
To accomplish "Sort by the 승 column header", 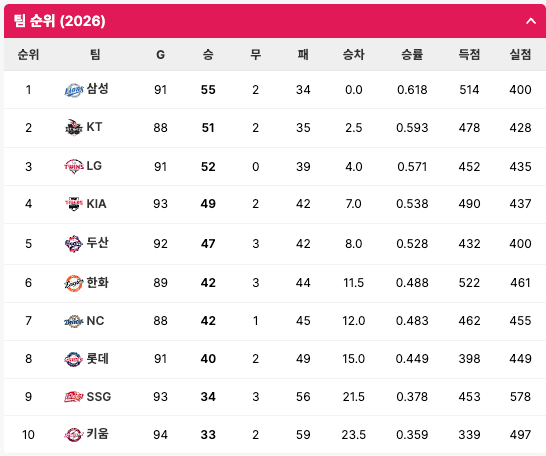I will (x=208, y=55).
